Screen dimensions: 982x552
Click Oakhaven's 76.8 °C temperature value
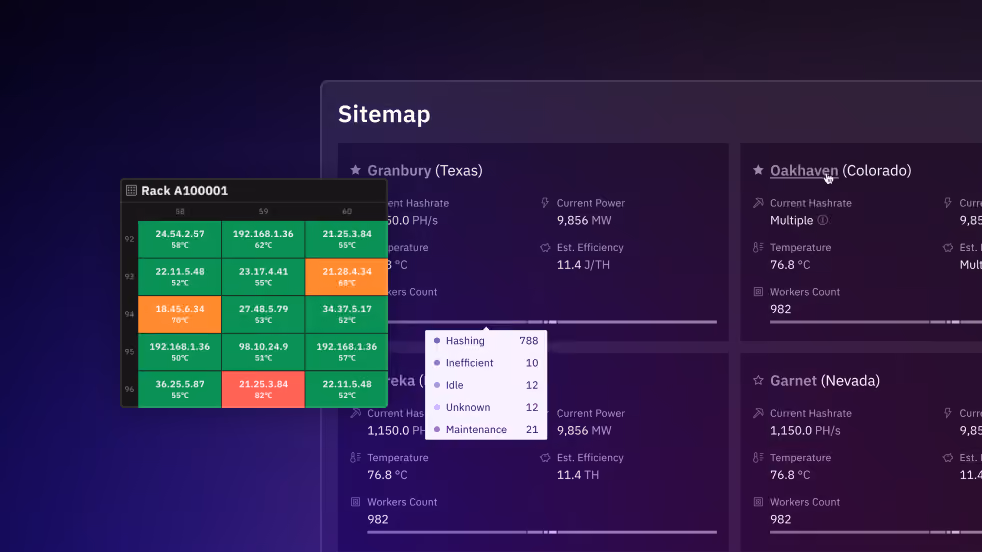[790, 265]
